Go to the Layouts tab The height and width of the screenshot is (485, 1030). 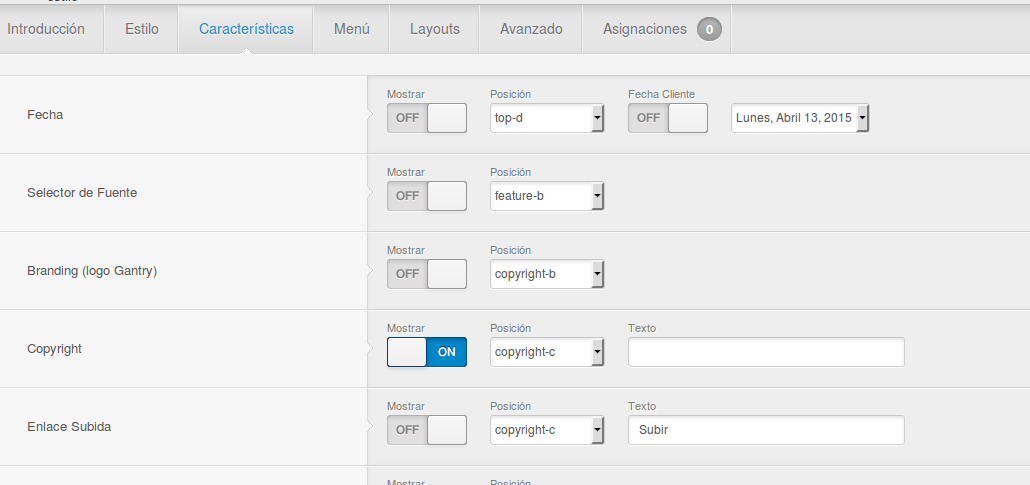coord(434,29)
